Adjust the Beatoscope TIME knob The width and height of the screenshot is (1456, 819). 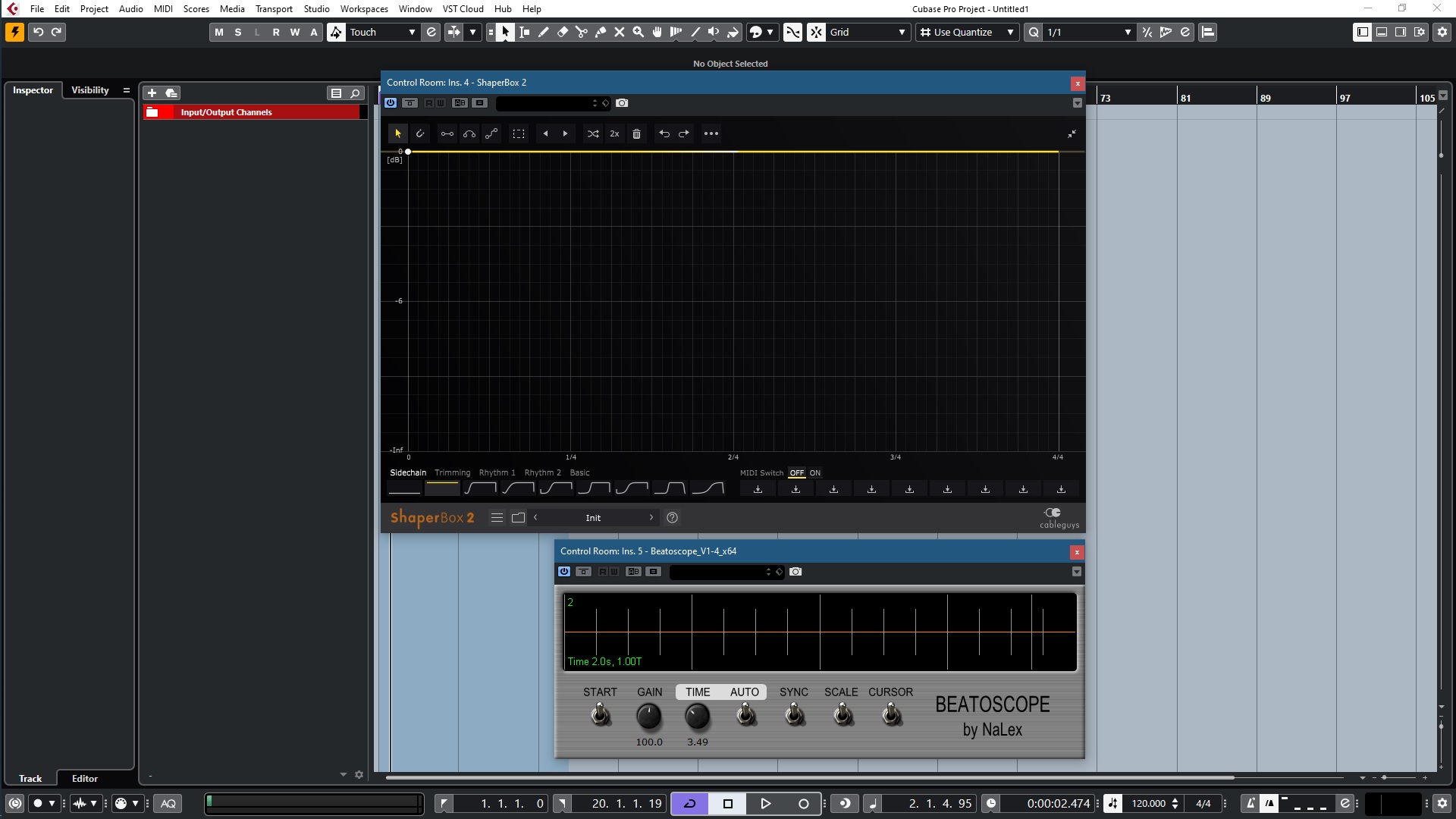tap(697, 716)
